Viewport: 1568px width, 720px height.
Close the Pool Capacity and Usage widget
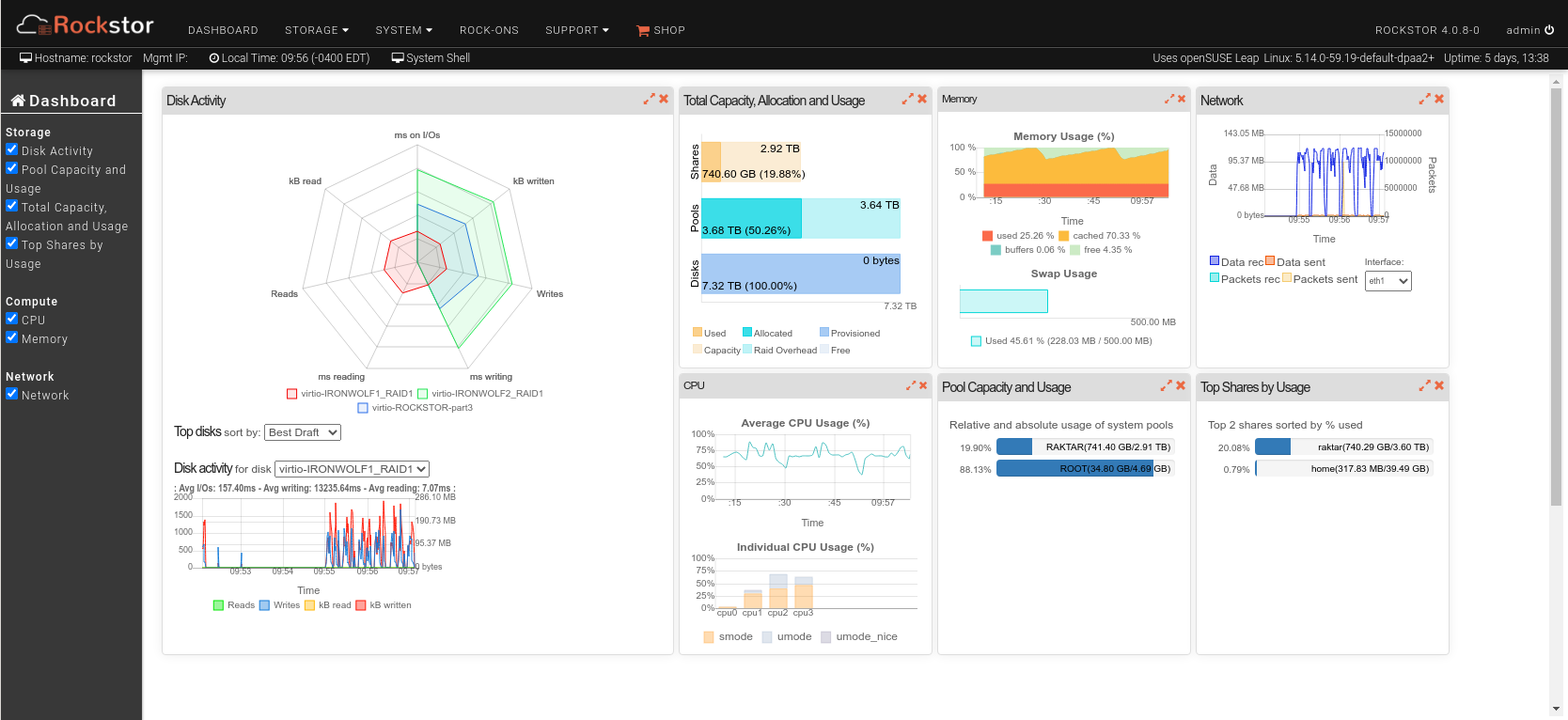pyautogui.click(x=1181, y=385)
